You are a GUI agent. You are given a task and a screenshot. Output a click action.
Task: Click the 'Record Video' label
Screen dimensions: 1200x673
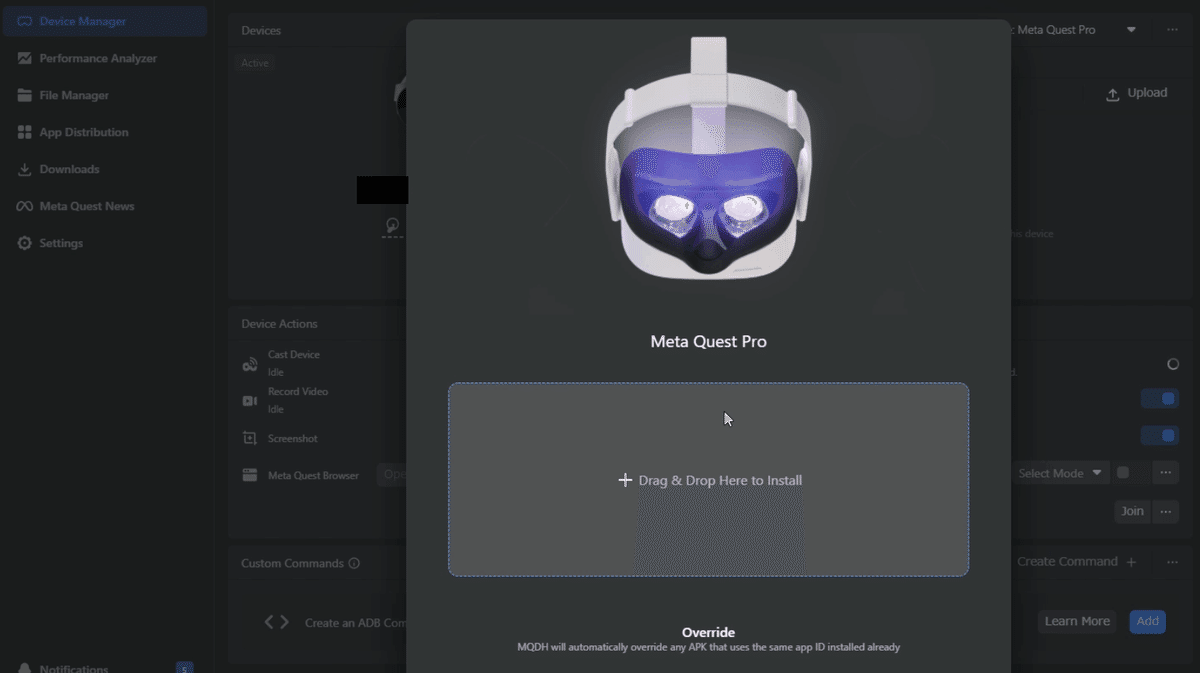298,392
